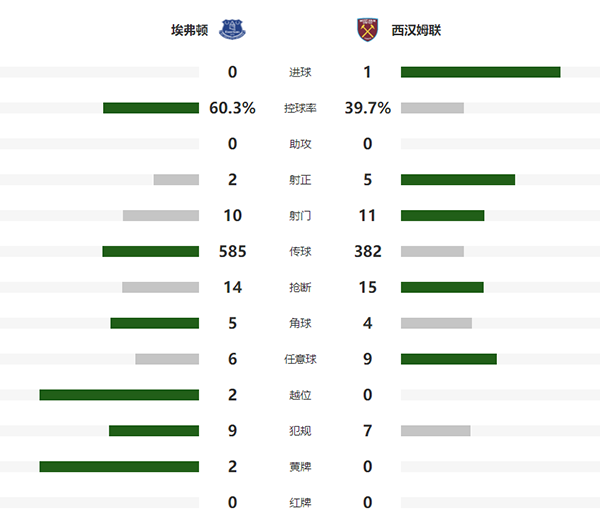
Task: Click Everton's 585 passes value
Action: click(x=232, y=251)
